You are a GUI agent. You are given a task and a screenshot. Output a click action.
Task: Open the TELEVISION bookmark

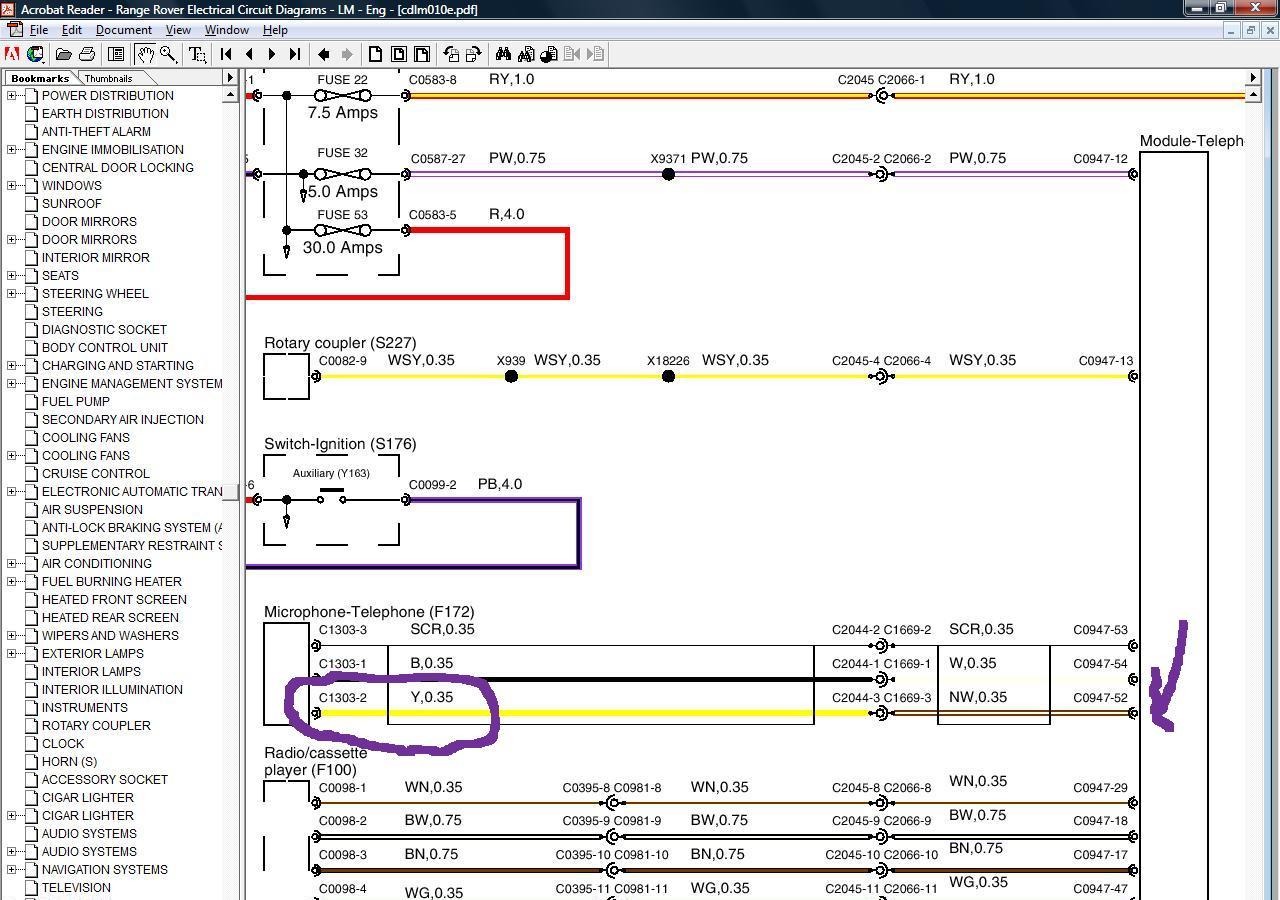(x=76, y=888)
